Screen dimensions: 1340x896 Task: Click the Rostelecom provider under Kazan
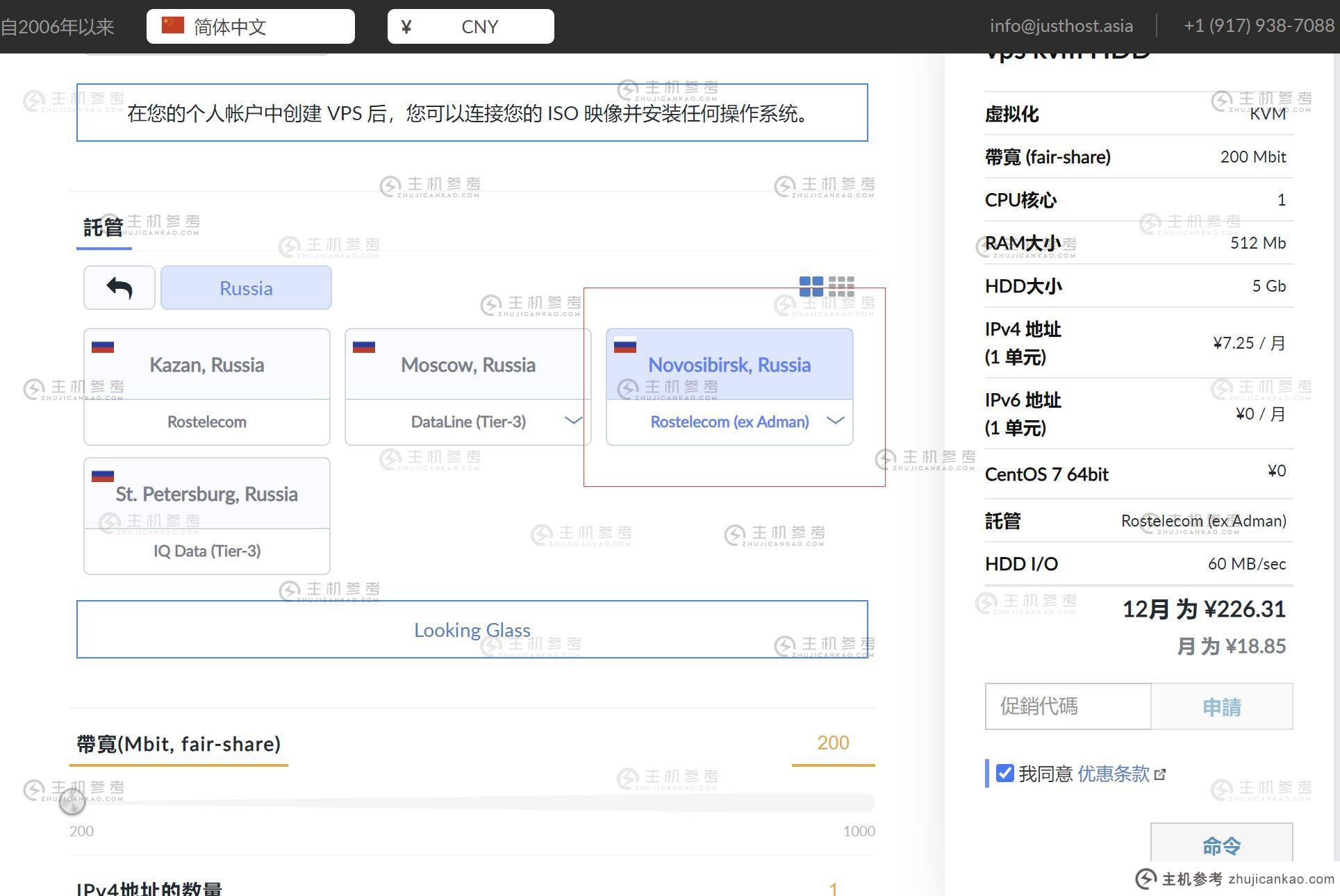207,422
